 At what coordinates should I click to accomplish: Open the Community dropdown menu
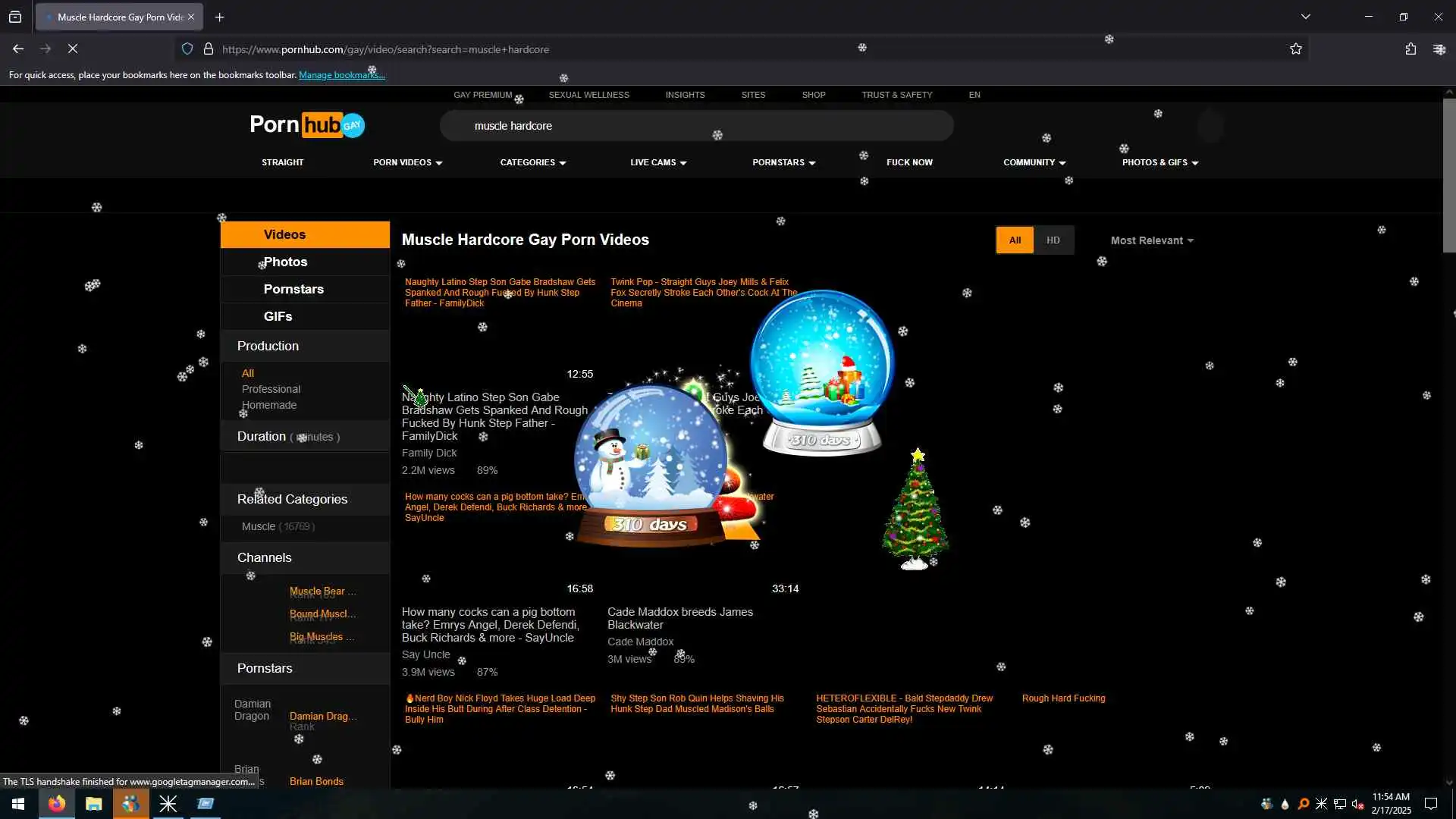pyautogui.click(x=1034, y=162)
